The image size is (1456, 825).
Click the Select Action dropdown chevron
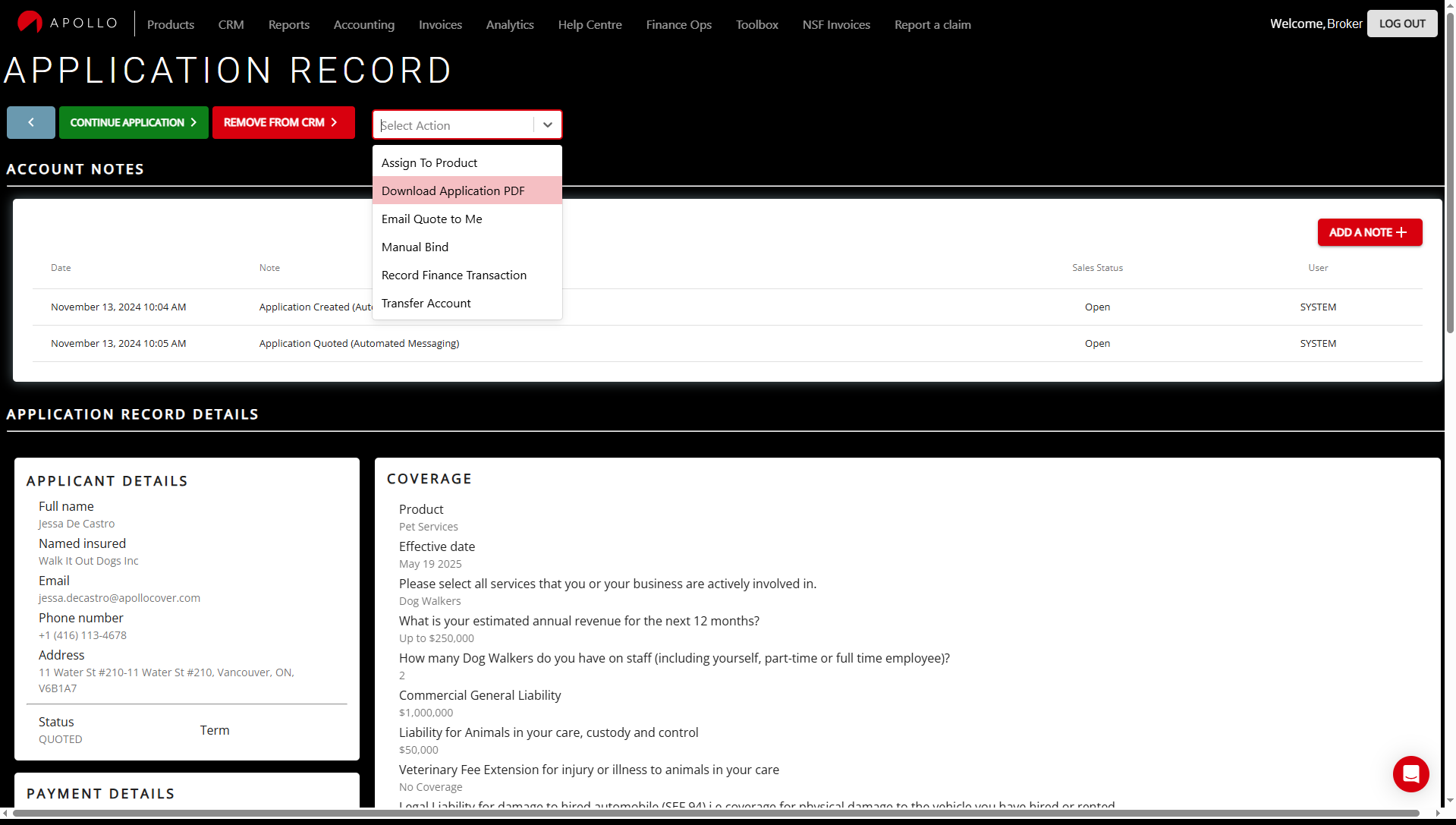coord(547,125)
